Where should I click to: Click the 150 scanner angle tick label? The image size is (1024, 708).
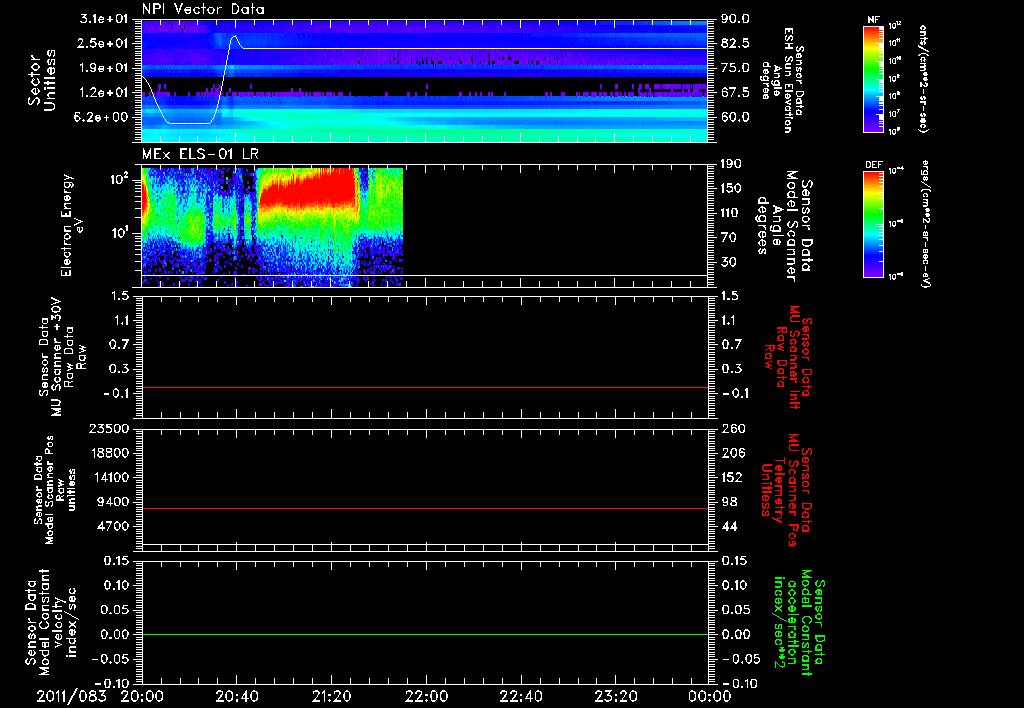tap(731, 188)
